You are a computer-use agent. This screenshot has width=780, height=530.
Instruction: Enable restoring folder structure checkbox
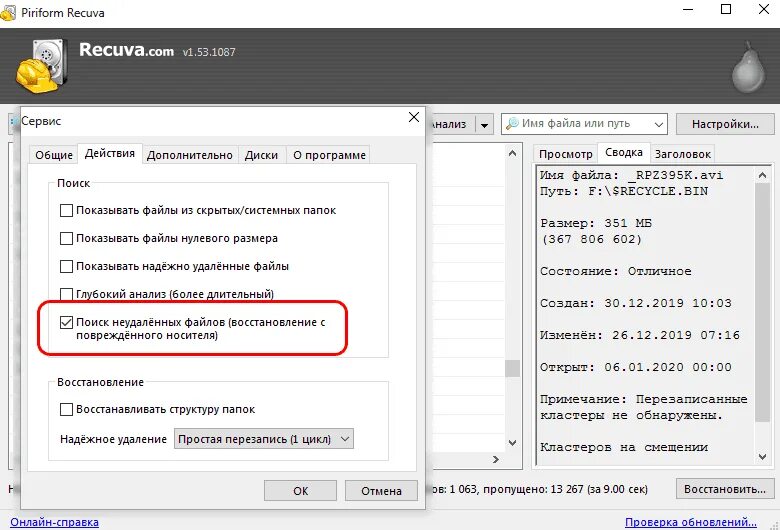(66, 409)
